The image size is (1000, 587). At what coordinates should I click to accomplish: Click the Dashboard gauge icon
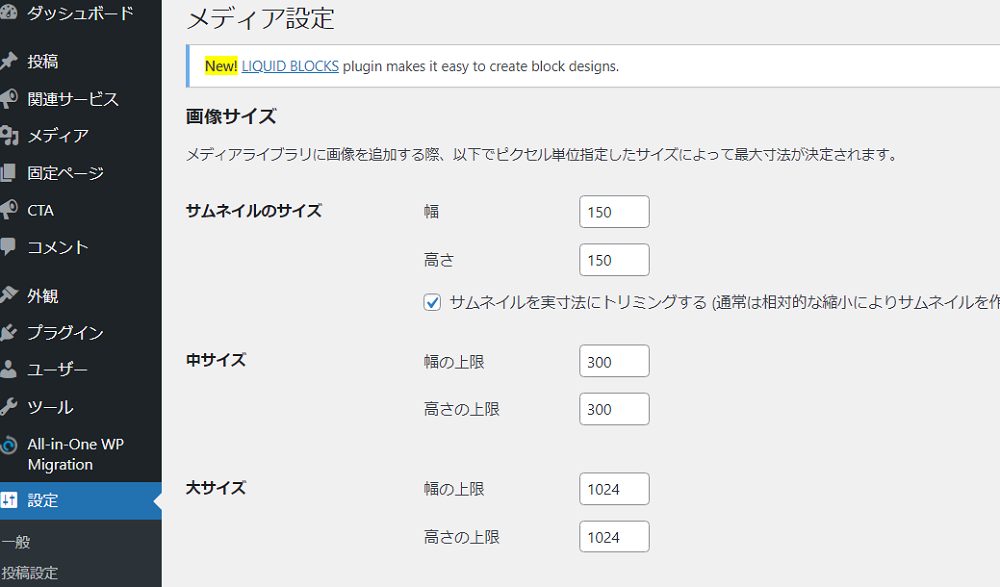point(8,13)
